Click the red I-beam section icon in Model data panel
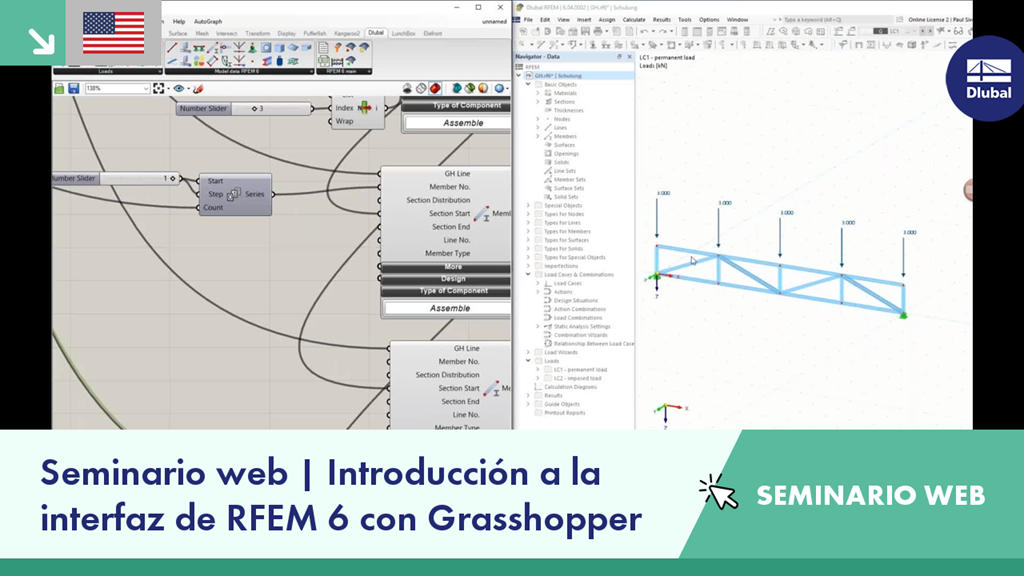This screenshot has height=576, width=1024. pos(267,61)
